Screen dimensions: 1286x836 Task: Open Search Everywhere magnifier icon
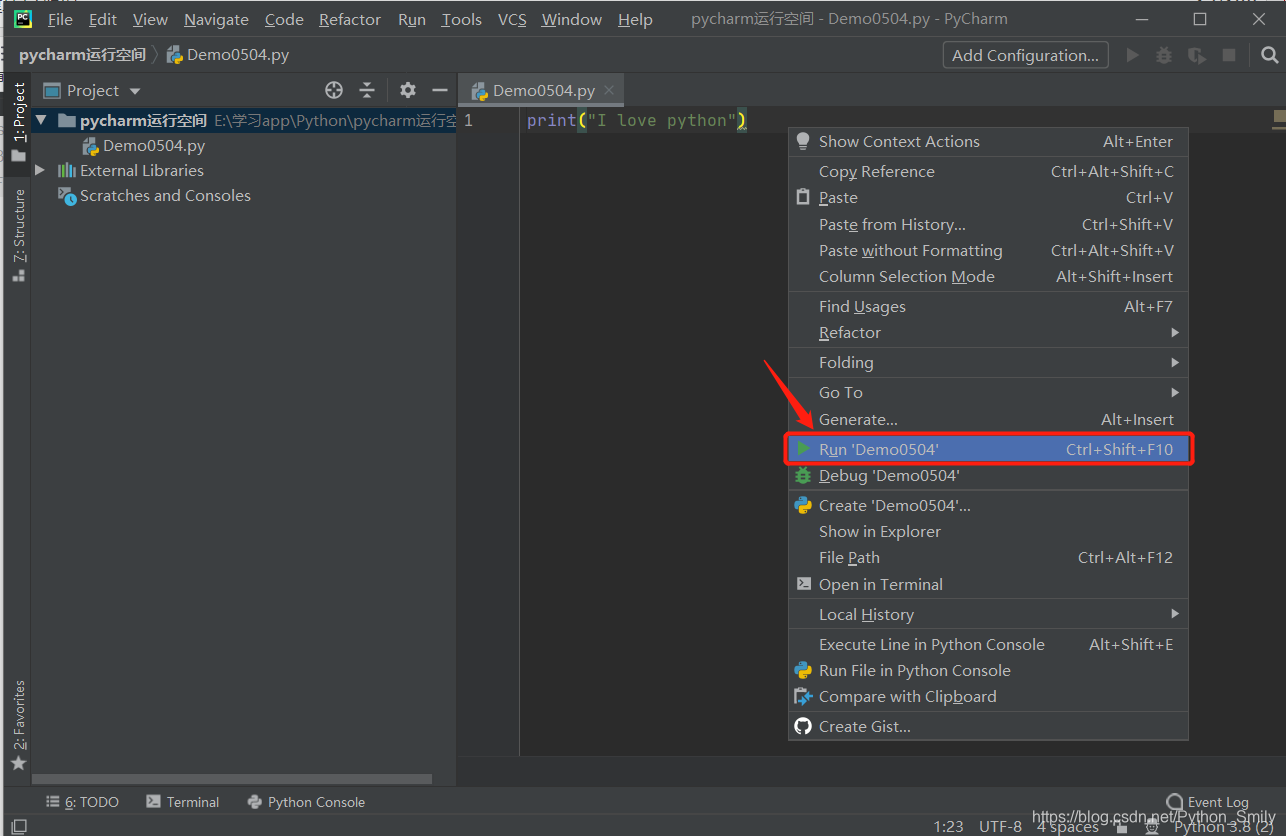1269,55
